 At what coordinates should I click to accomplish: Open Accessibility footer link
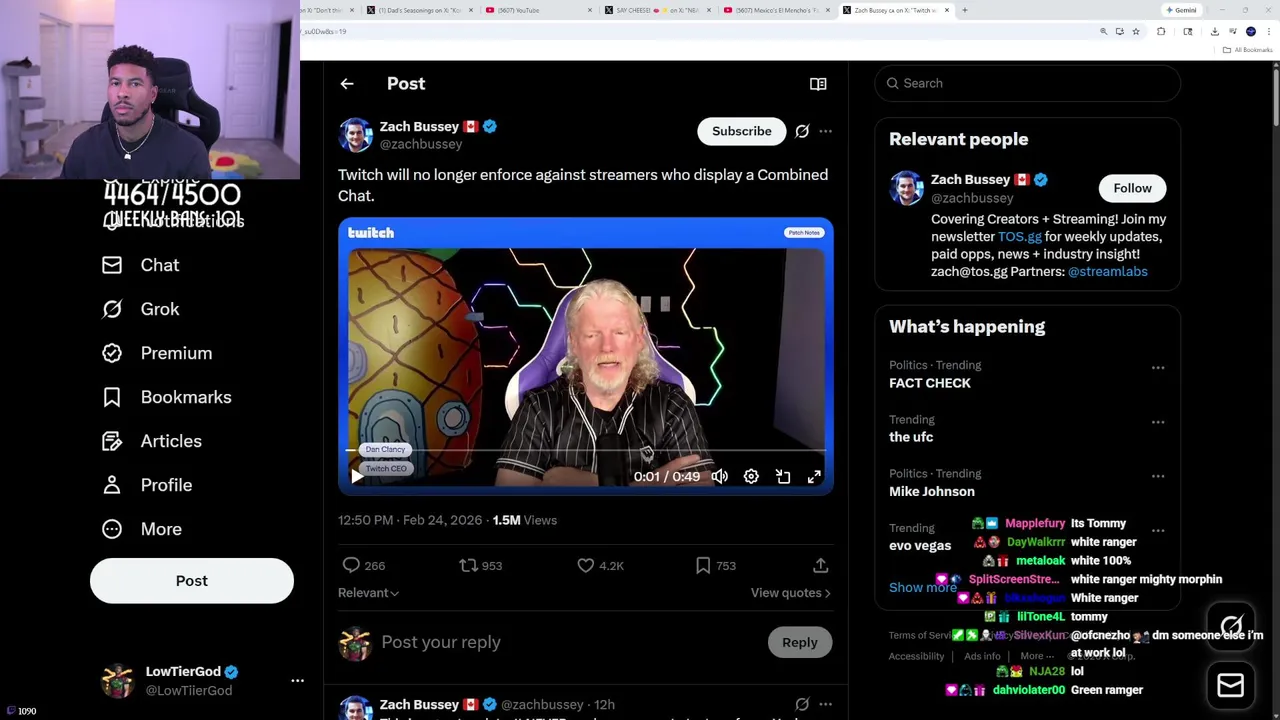tap(916, 656)
